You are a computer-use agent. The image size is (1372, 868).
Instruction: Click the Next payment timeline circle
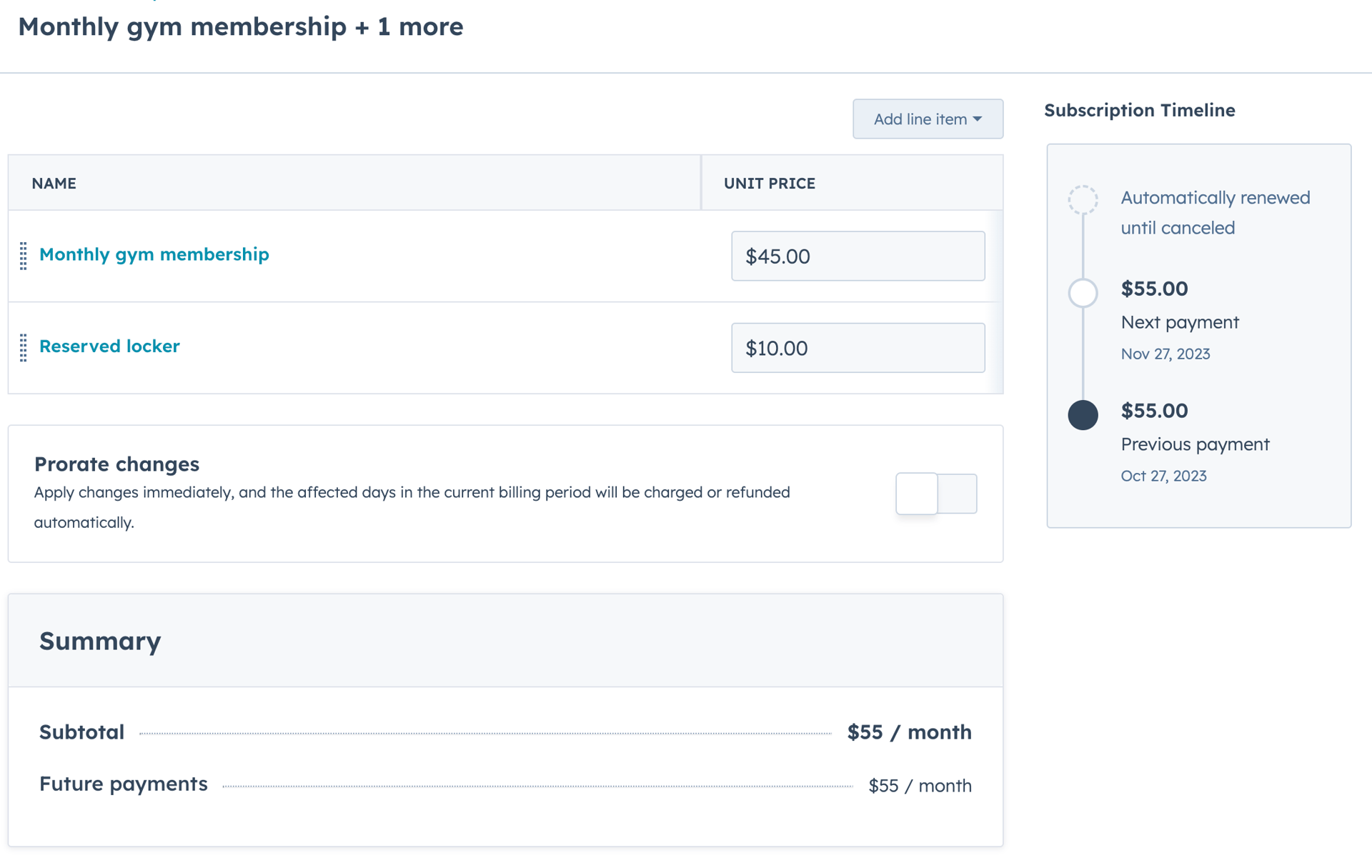[x=1083, y=293]
